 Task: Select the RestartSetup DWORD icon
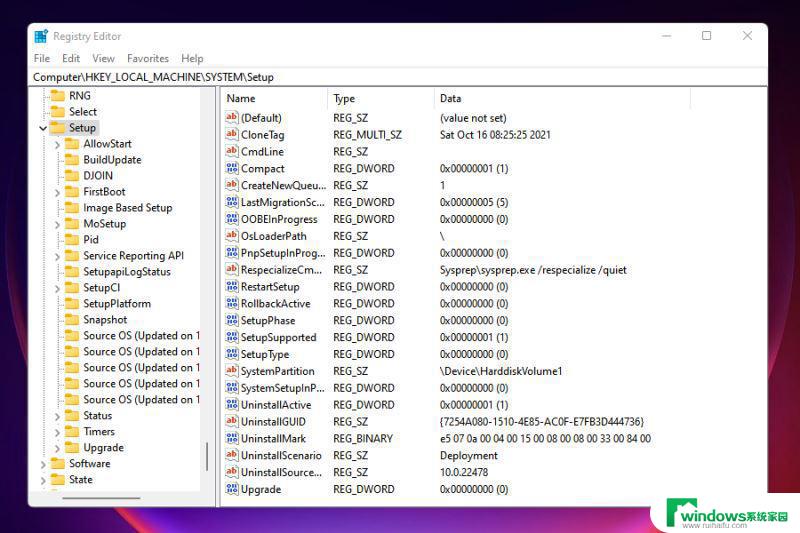232,287
